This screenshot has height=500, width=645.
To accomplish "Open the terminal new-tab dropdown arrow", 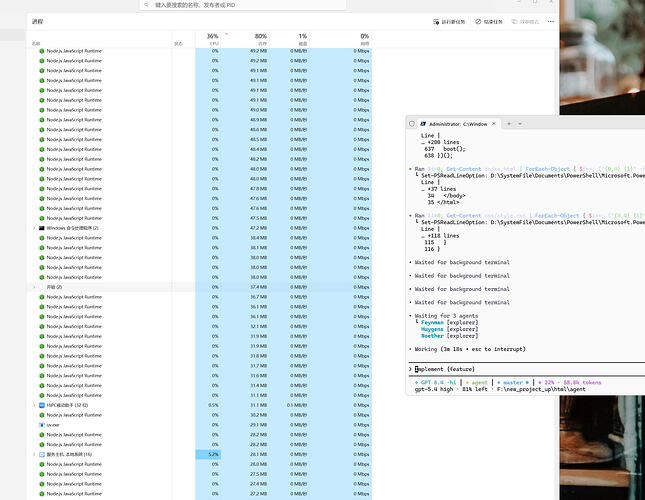I will (520, 124).
